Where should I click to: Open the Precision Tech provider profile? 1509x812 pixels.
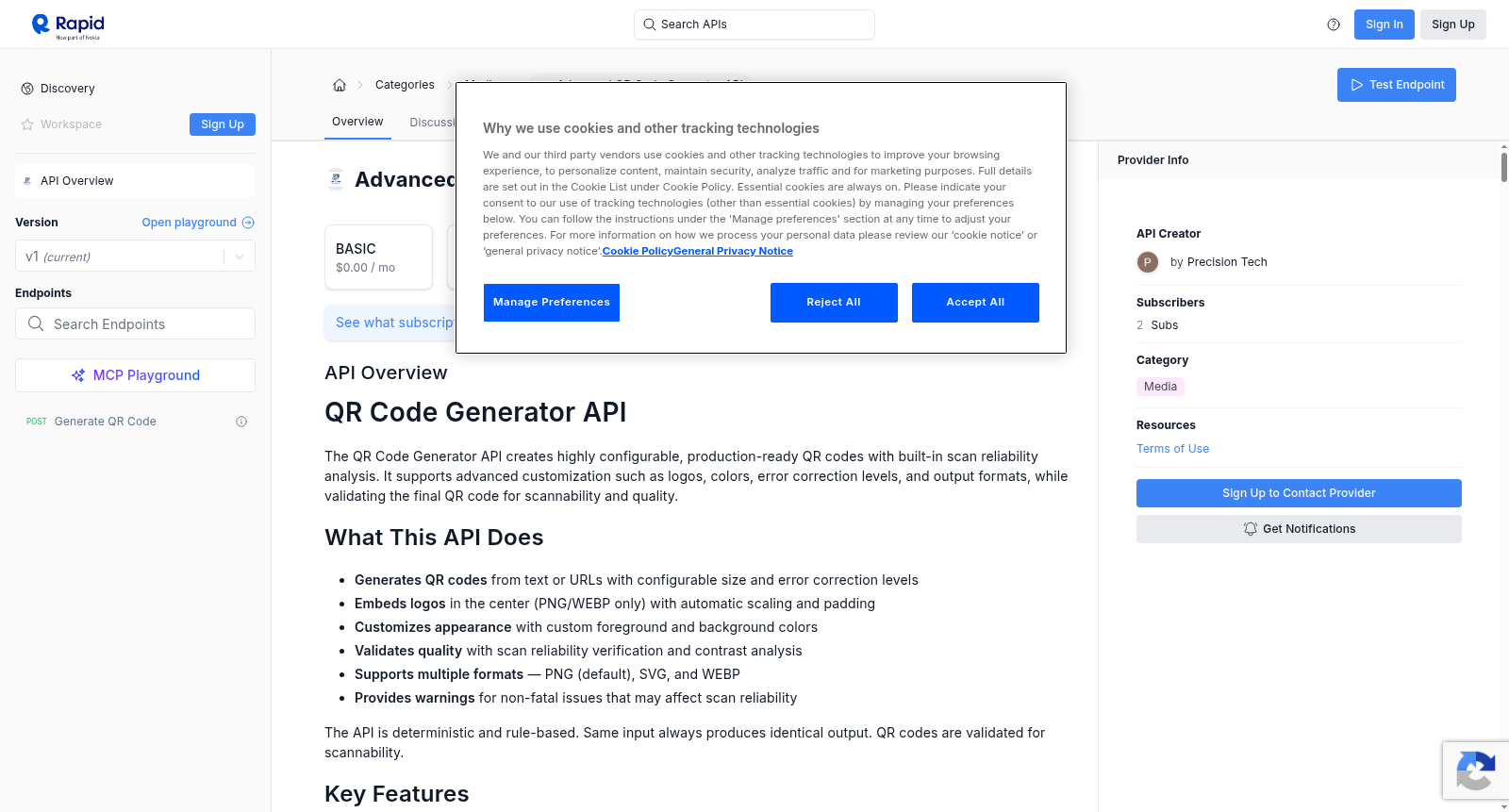[1227, 262]
